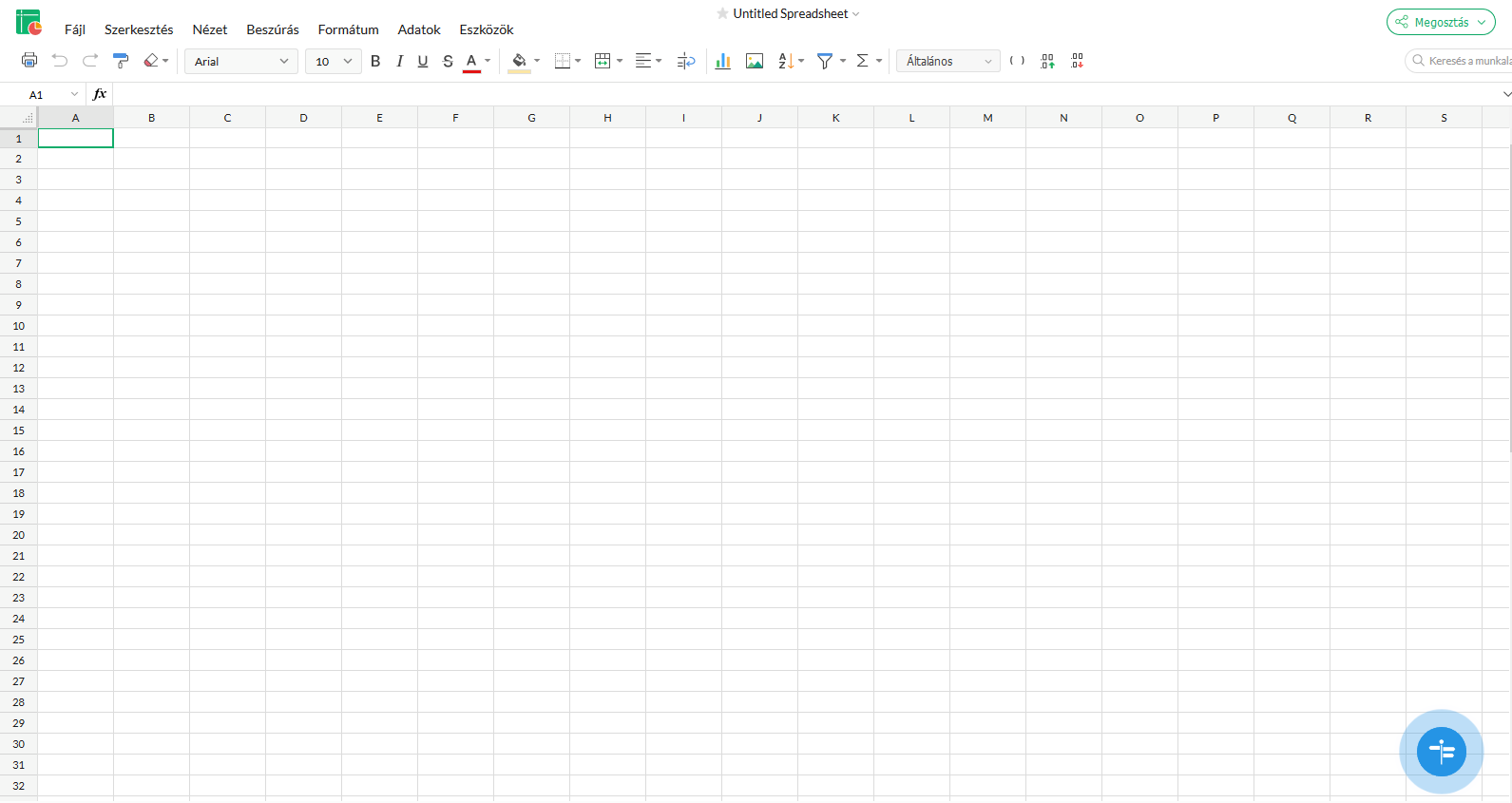Toggle italic formatting
Viewport: 1512px width, 803px height.
(399, 61)
